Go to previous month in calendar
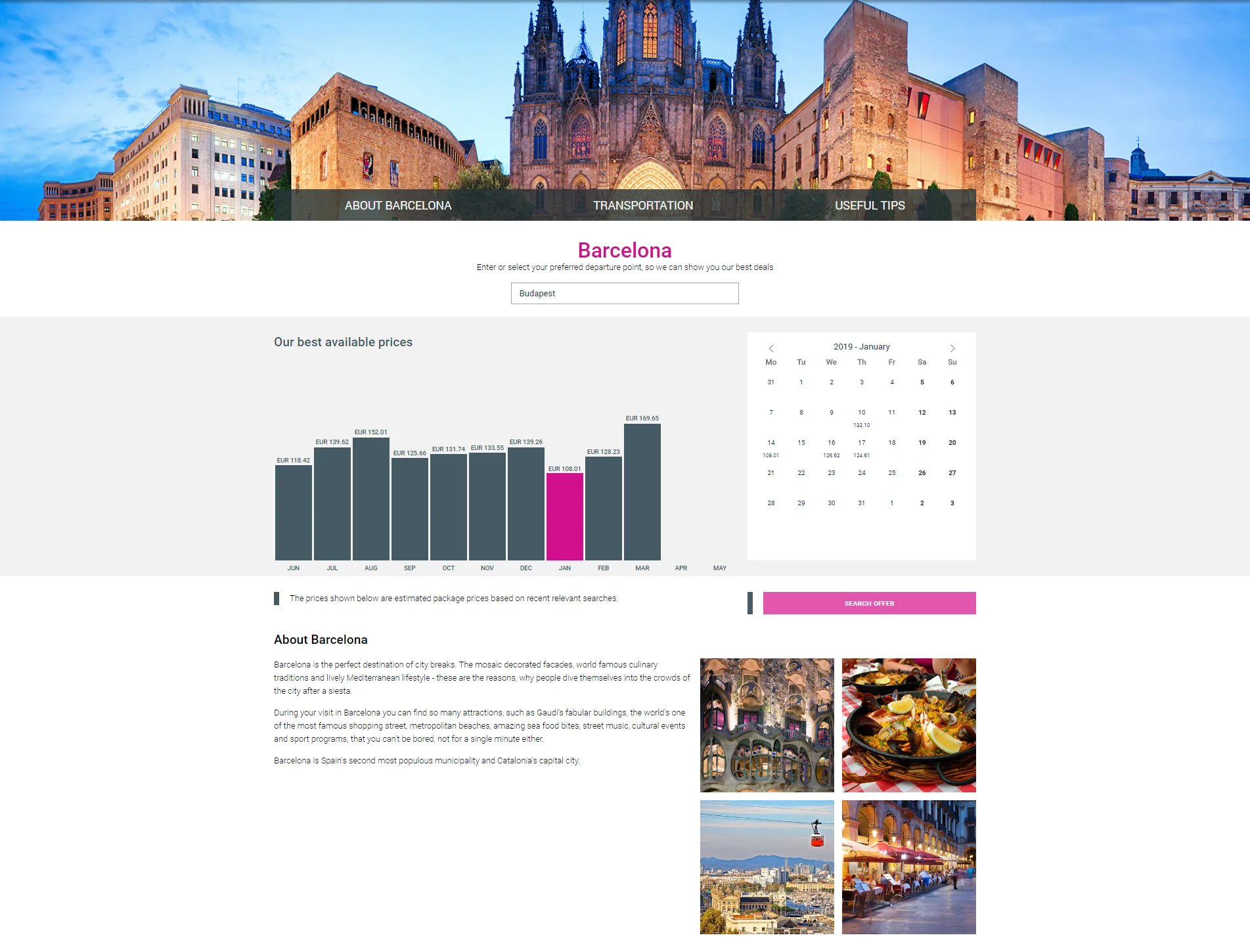1250x952 pixels. click(771, 348)
